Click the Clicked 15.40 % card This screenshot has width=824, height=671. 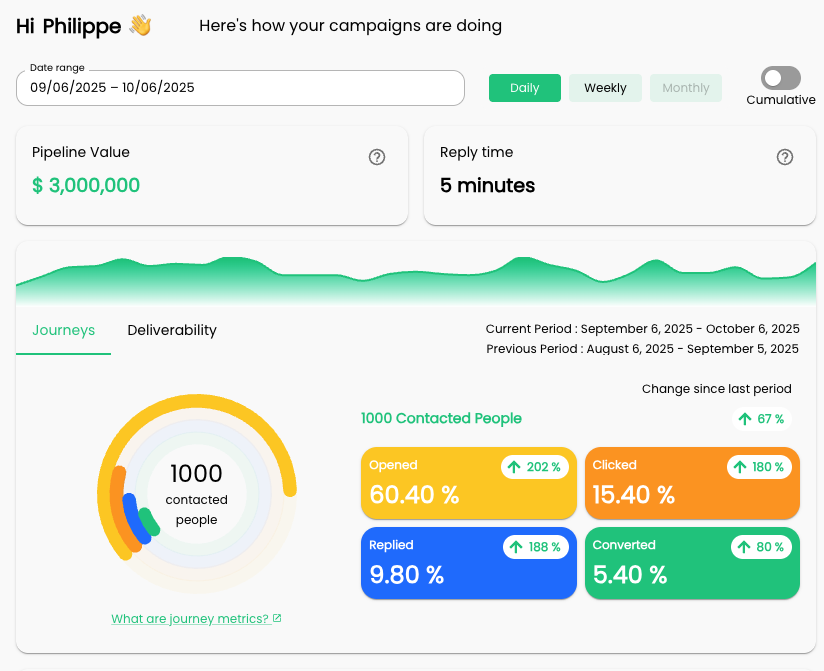point(692,483)
